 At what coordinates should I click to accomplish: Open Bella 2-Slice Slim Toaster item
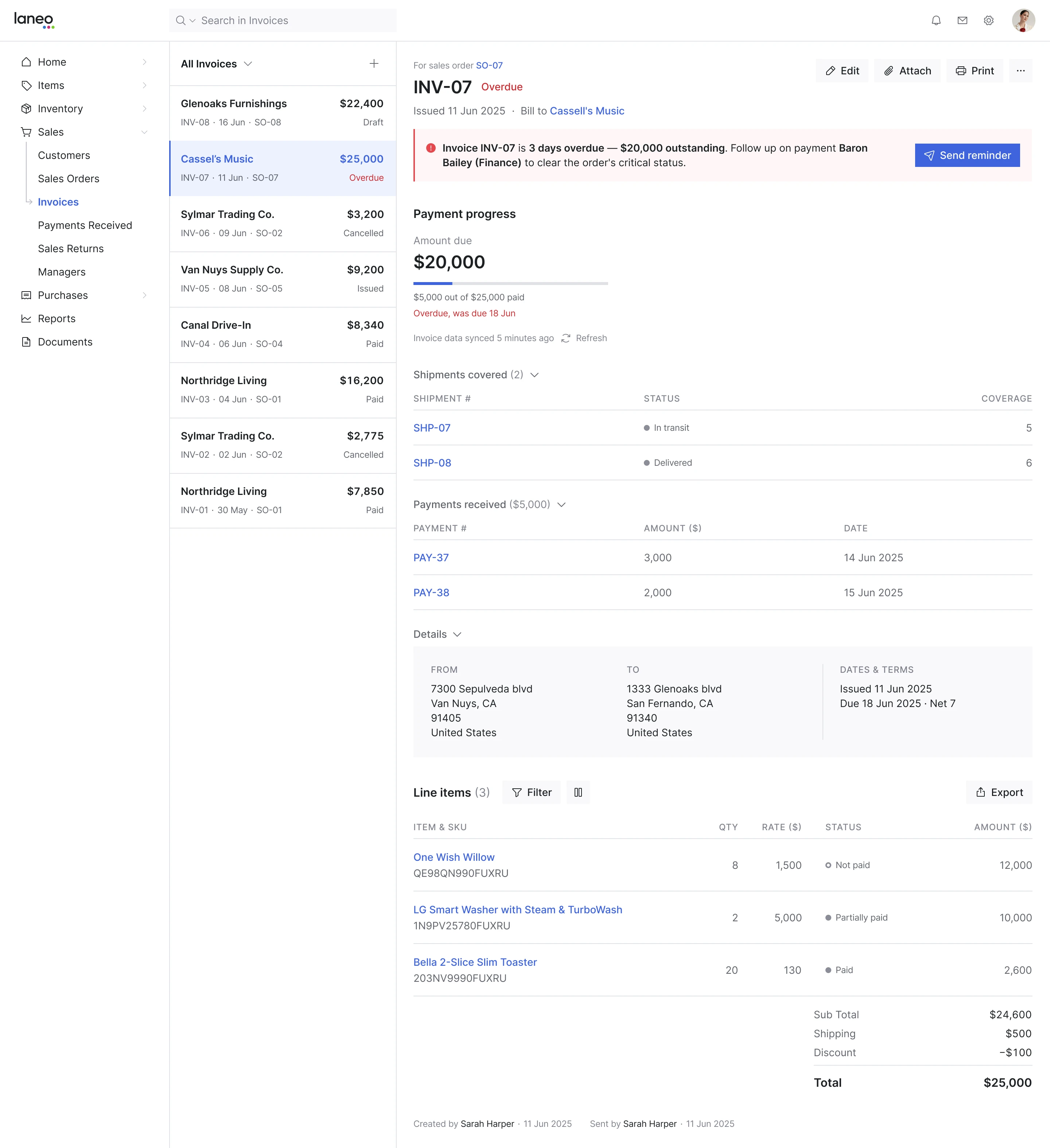(475, 962)
